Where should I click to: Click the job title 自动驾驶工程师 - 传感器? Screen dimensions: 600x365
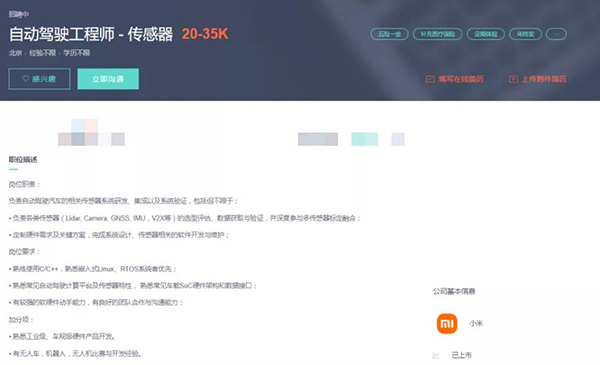91,34
